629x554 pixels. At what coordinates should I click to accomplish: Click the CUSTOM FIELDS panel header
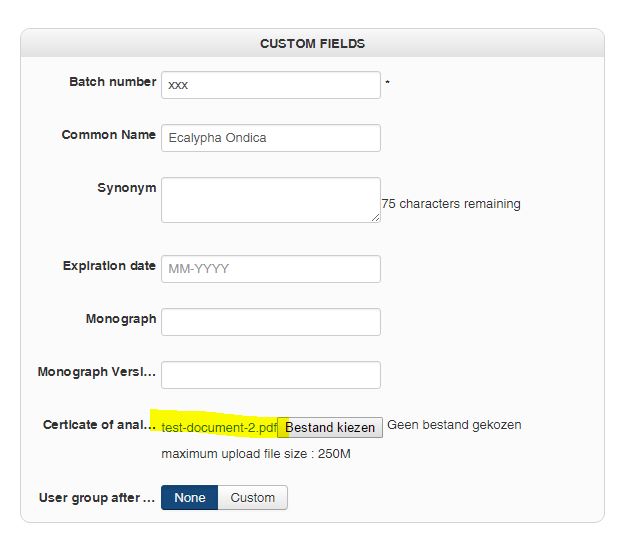(x=312, y=44)
